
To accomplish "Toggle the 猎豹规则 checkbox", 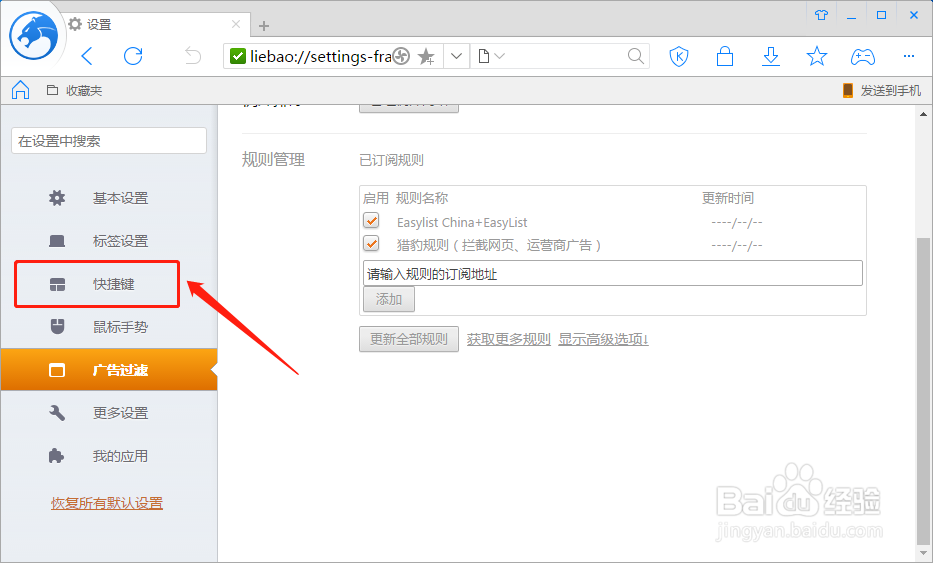I will (x=371, y=243).
